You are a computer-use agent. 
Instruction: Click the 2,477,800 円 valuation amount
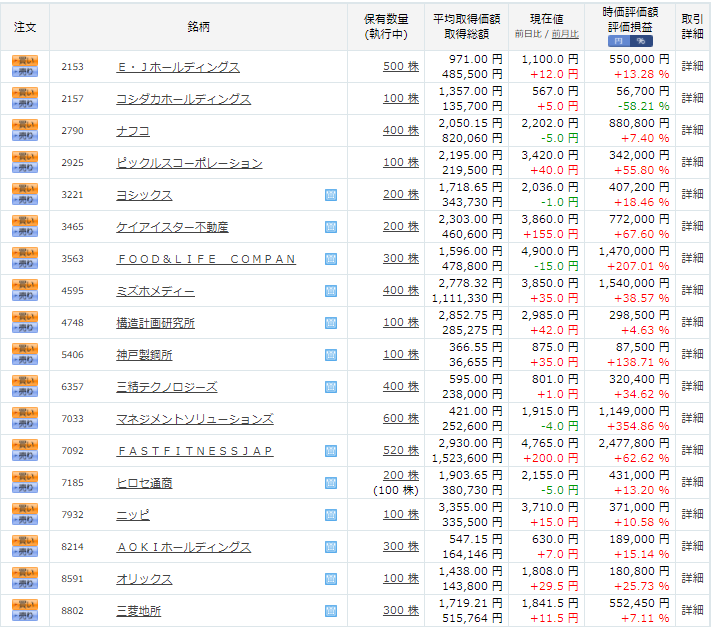[634, 443]
